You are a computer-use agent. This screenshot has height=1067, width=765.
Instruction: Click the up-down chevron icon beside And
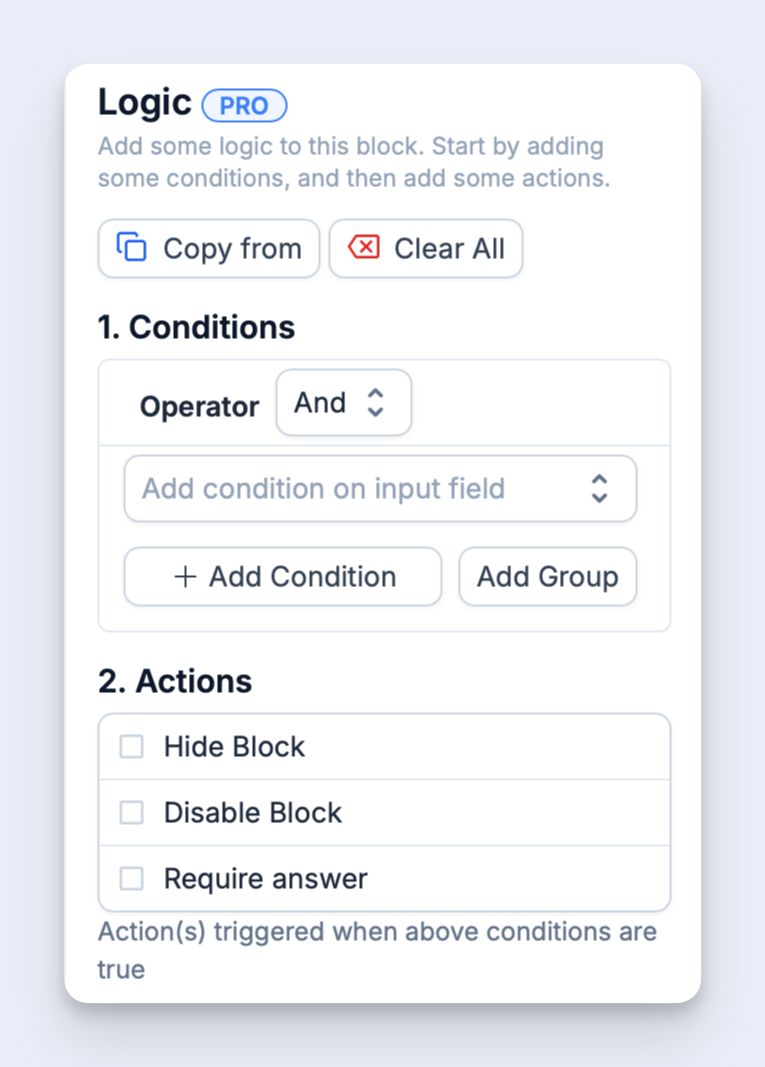(375, 403)
